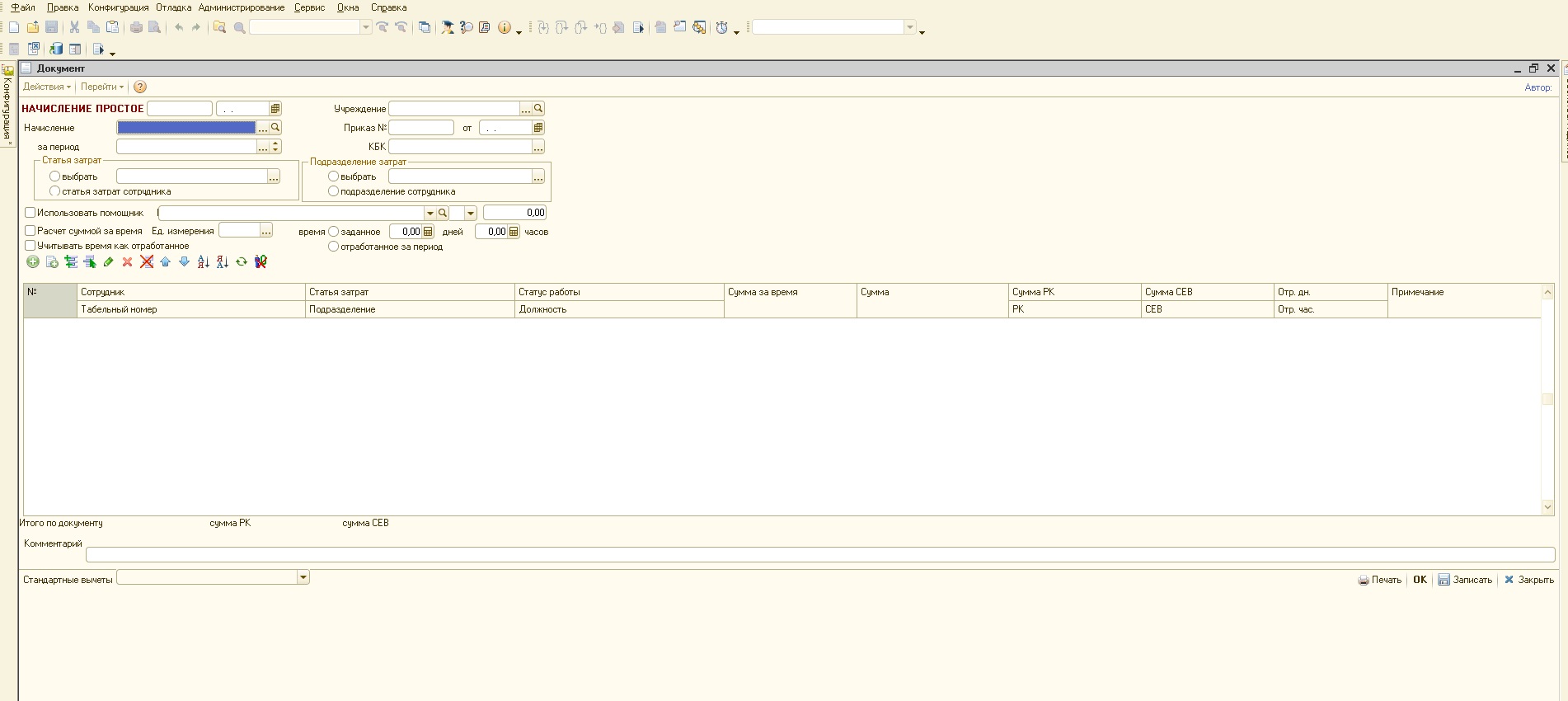Clear all rows with the crossed-table icon
The width and height of the screenshot is (1568, 701).
[x=147, y=261]
